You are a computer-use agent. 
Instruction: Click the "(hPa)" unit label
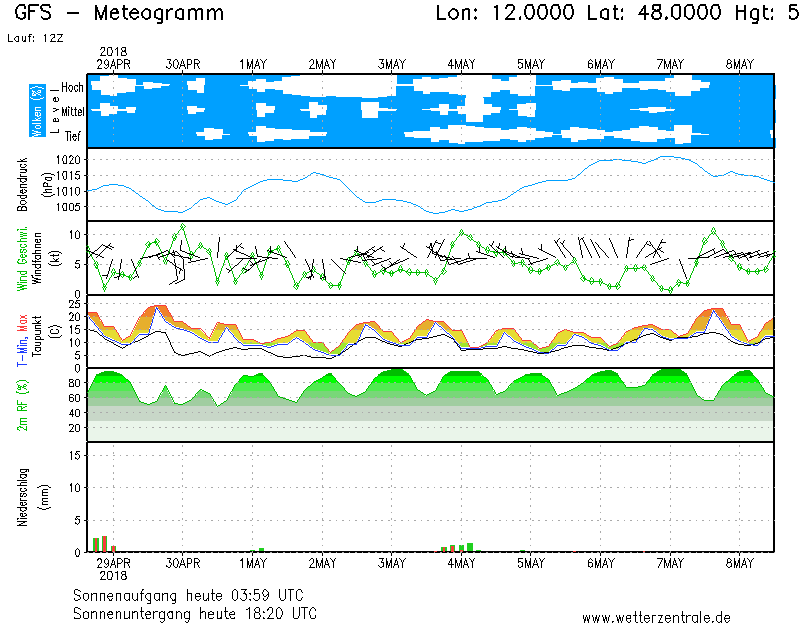click(48, 184)
